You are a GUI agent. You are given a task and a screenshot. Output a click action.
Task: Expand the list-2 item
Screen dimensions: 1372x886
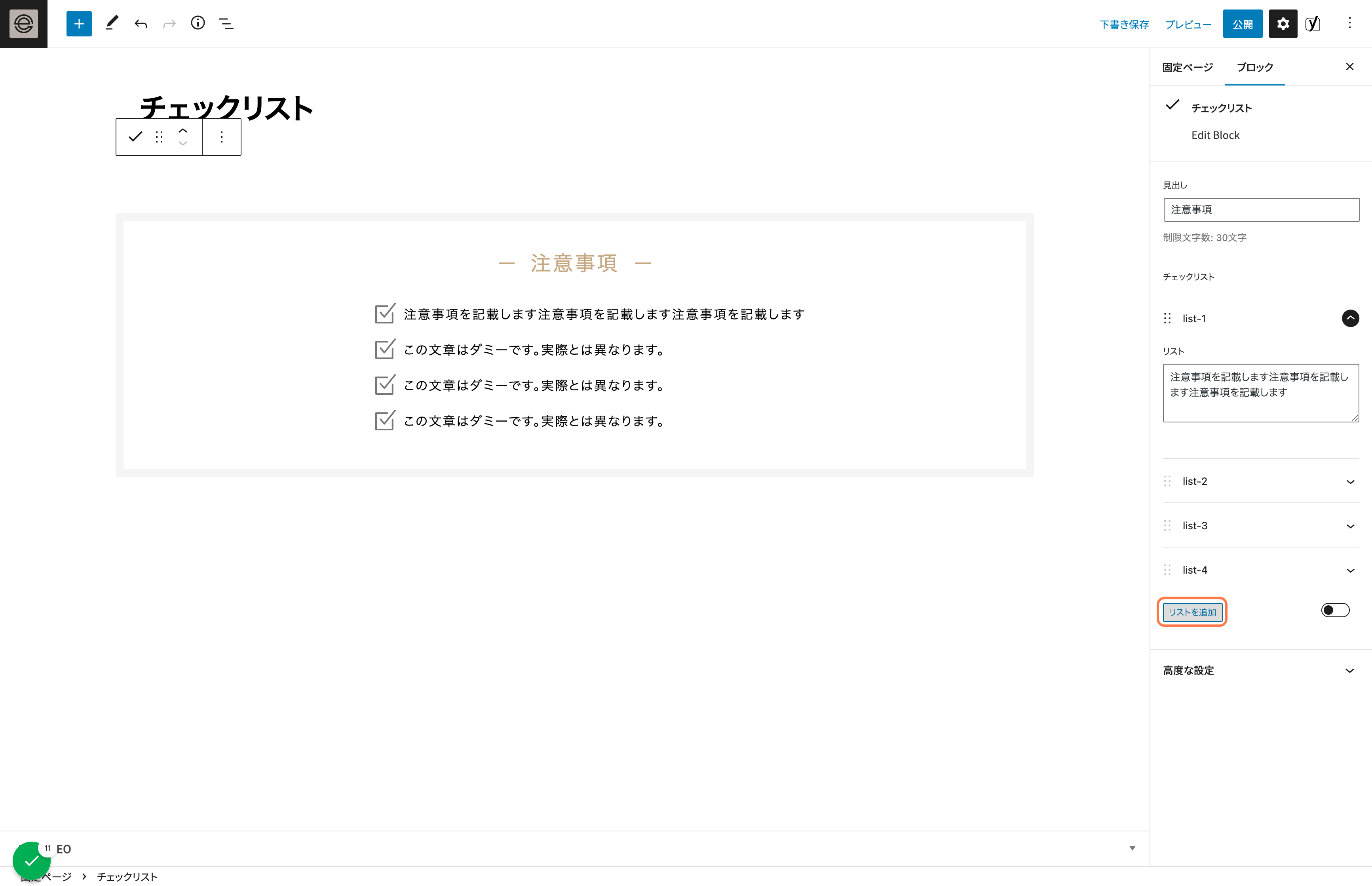[x=1350, y=481]
